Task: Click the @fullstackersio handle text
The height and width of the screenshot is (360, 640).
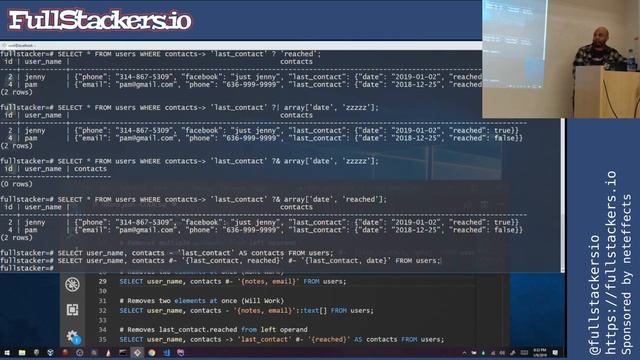Action: [x=594, y=295]
